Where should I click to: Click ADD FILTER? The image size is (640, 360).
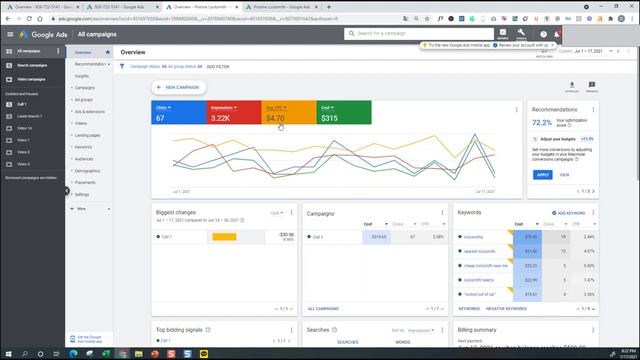[218, 67]
